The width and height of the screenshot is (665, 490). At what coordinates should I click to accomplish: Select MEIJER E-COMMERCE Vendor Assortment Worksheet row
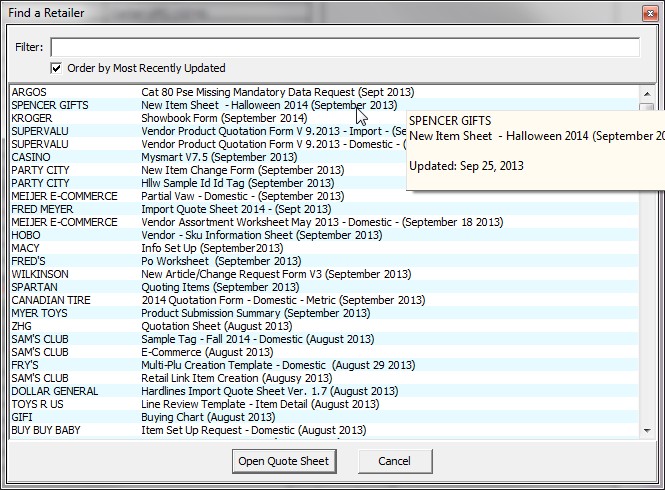pyautogui.click(x=324, y=222)
